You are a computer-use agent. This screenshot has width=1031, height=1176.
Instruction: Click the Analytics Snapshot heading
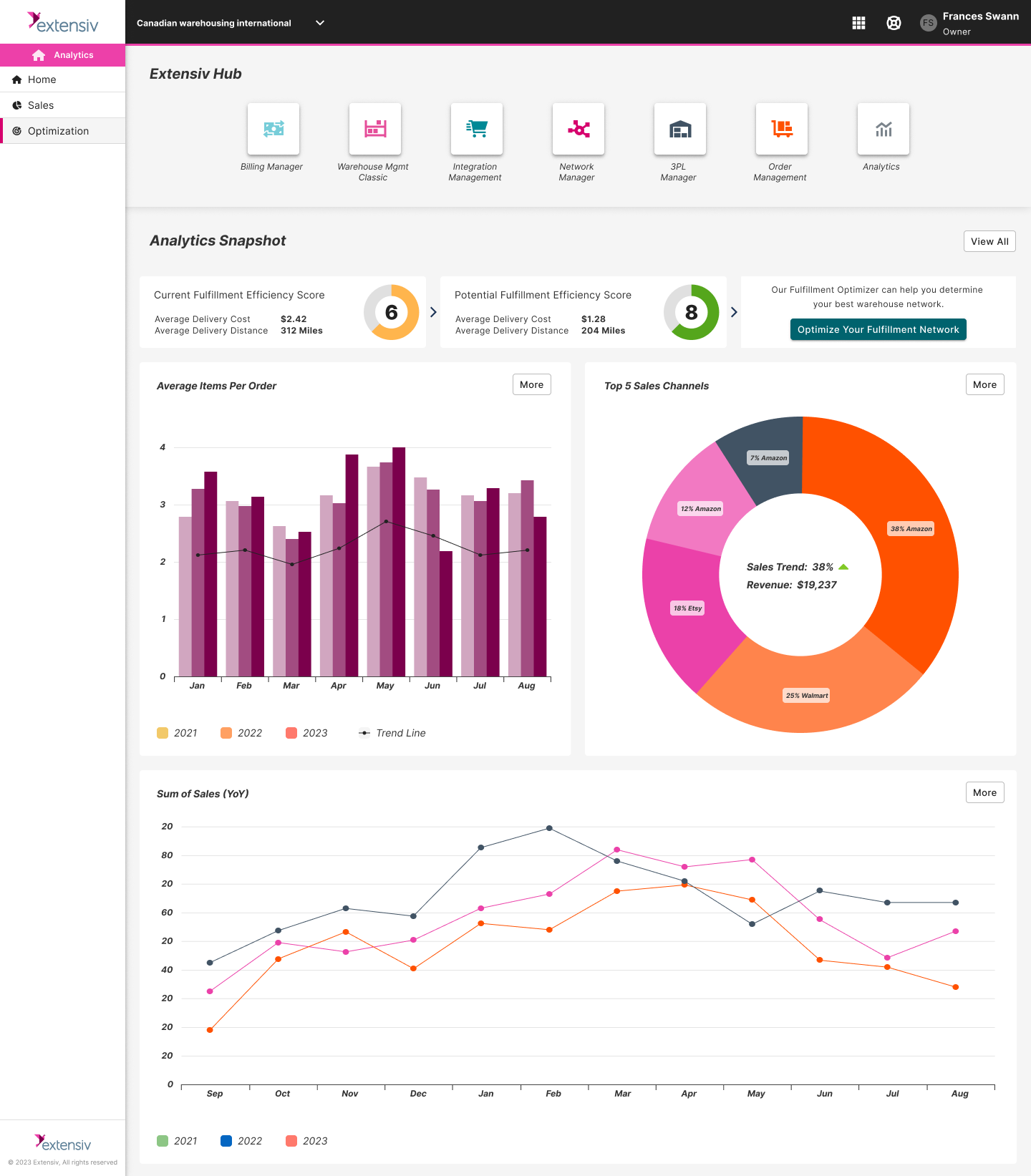tap(218, 241)
